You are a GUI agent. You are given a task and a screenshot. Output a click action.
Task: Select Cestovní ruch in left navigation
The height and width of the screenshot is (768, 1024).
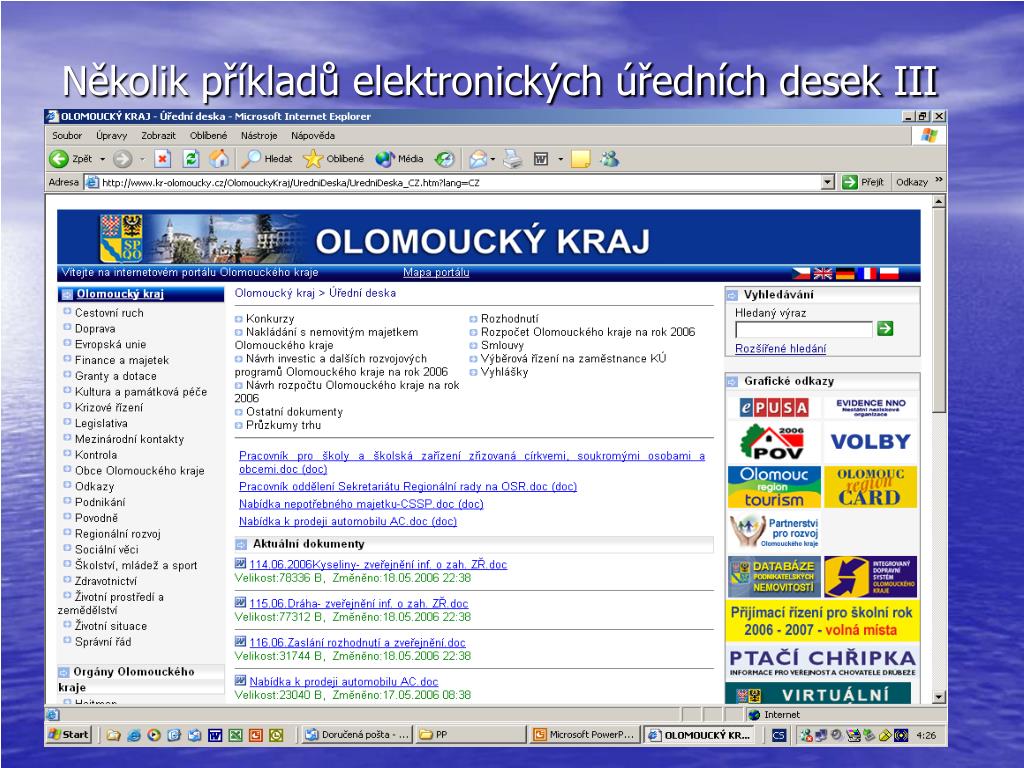[x=109, y=313]
